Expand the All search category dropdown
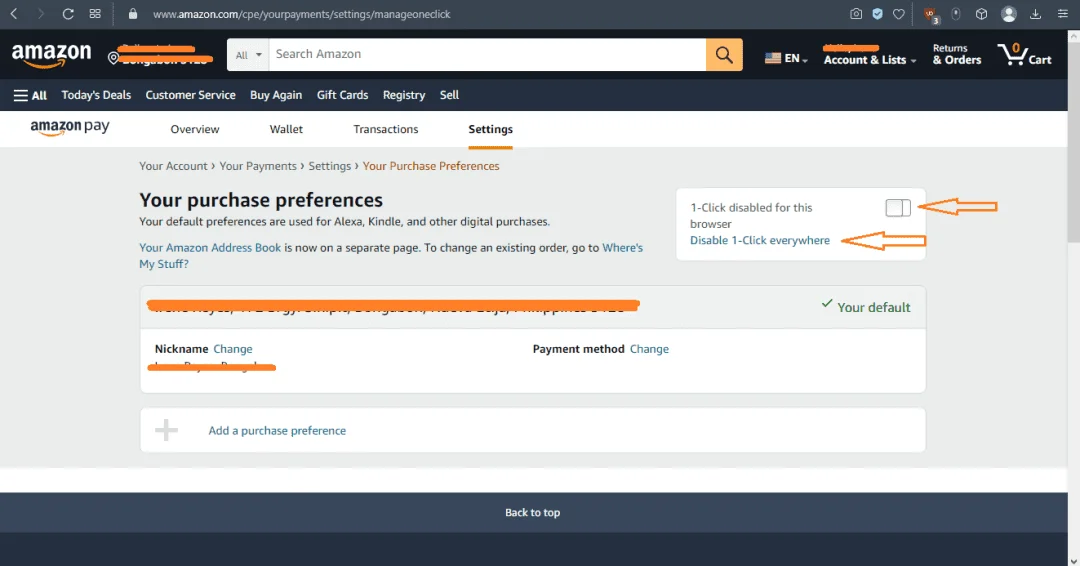This screenshot has height=566, width=1080. (x=248, y=54)
